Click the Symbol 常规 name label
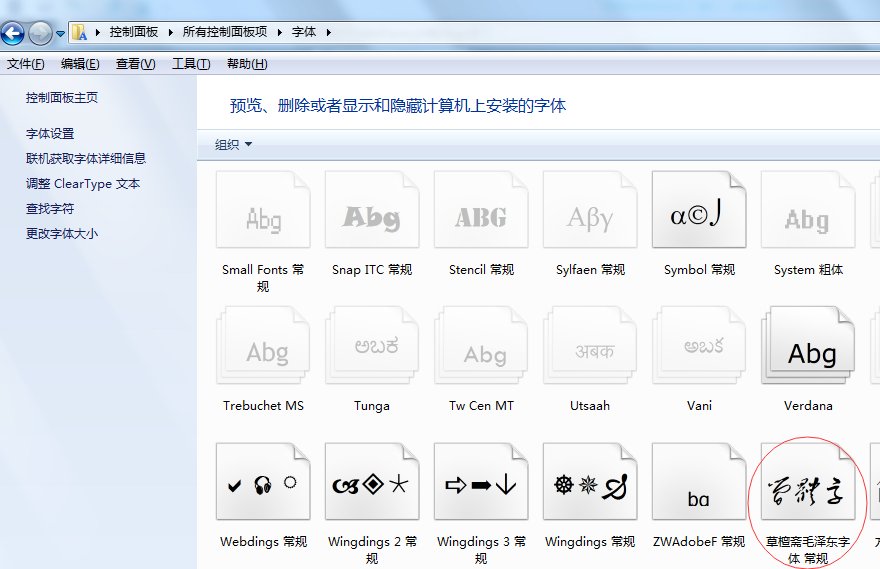The height and width of the screenshot is (569, 880). click(x=699, y=270)
